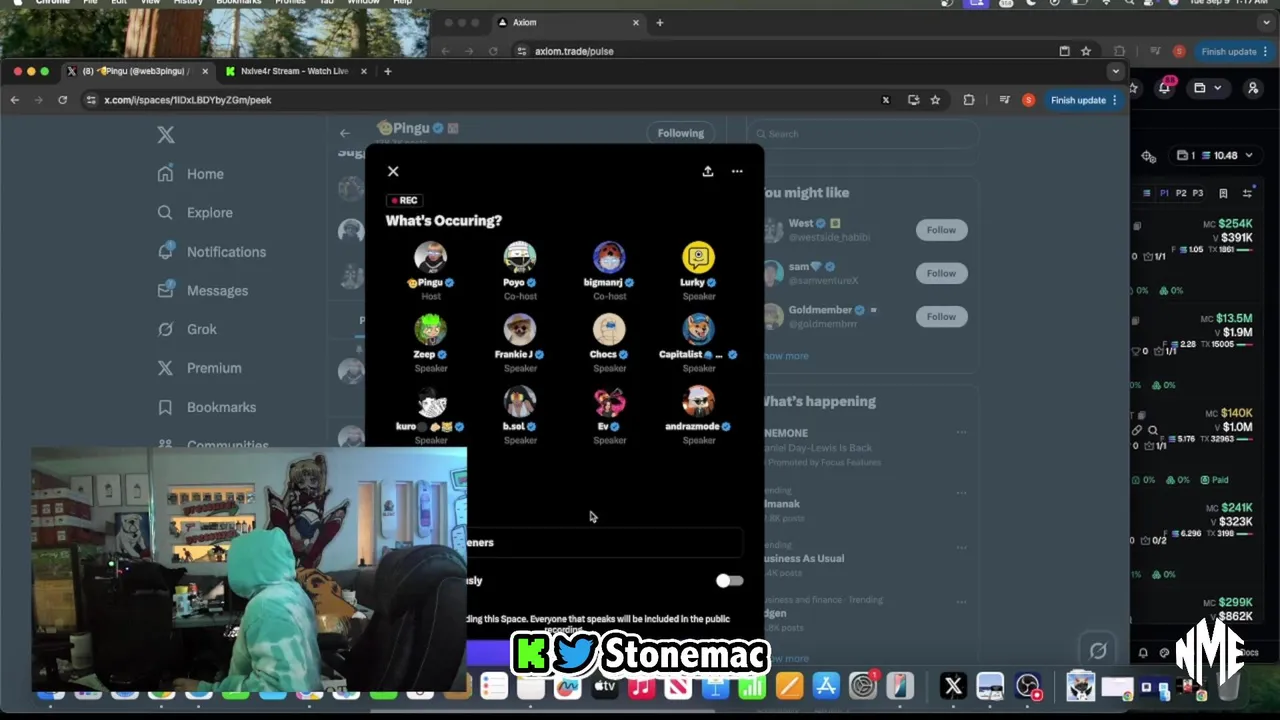Expand the tab search dropdown in Chrome
Screen dimensions: 1280x720
tap(1115, 71)
